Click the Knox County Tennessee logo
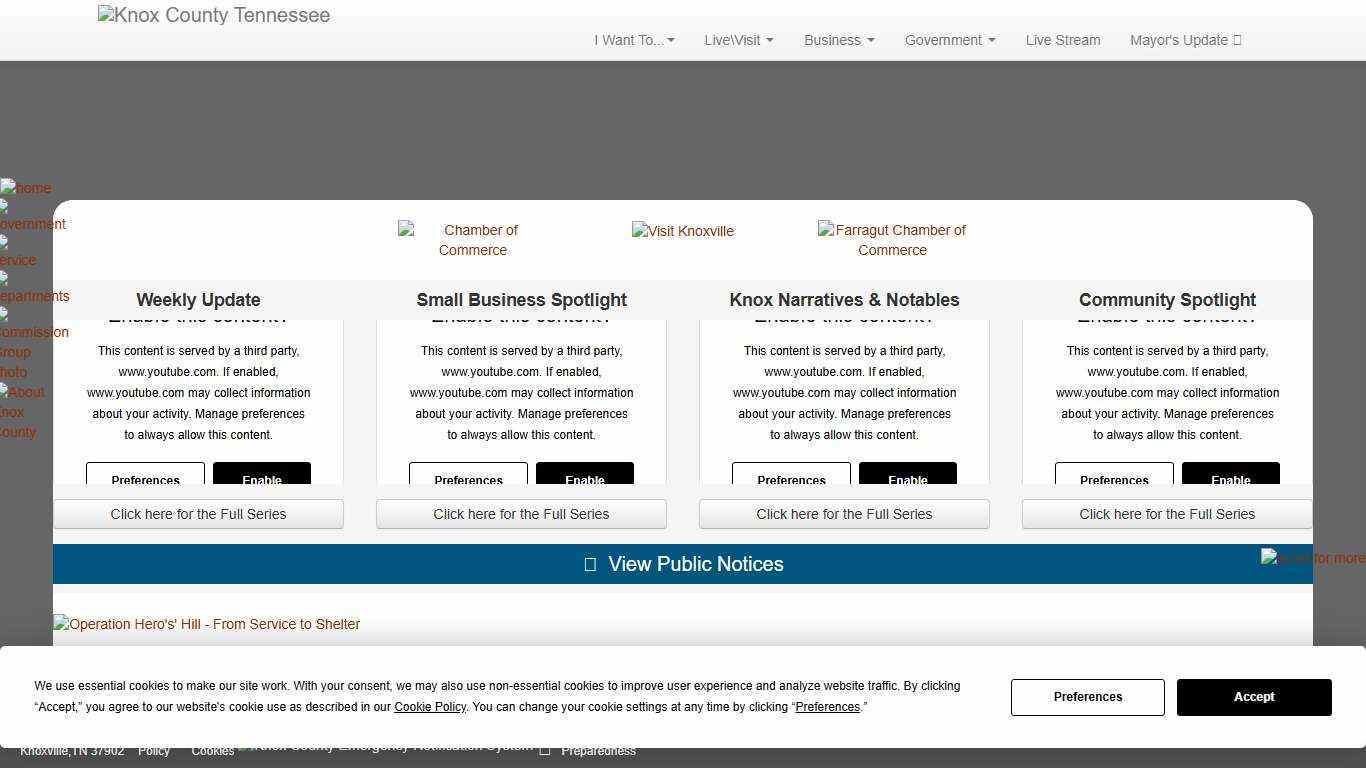Viewport: 1366px width, 768px height. pyautogui.click(x=214, y=16)
